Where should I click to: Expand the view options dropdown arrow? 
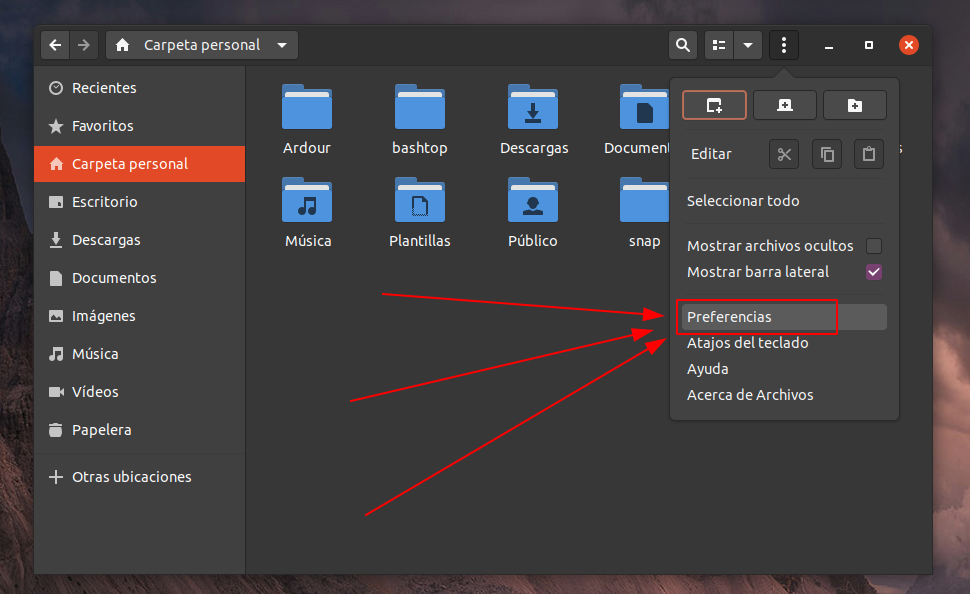point(748,45)
